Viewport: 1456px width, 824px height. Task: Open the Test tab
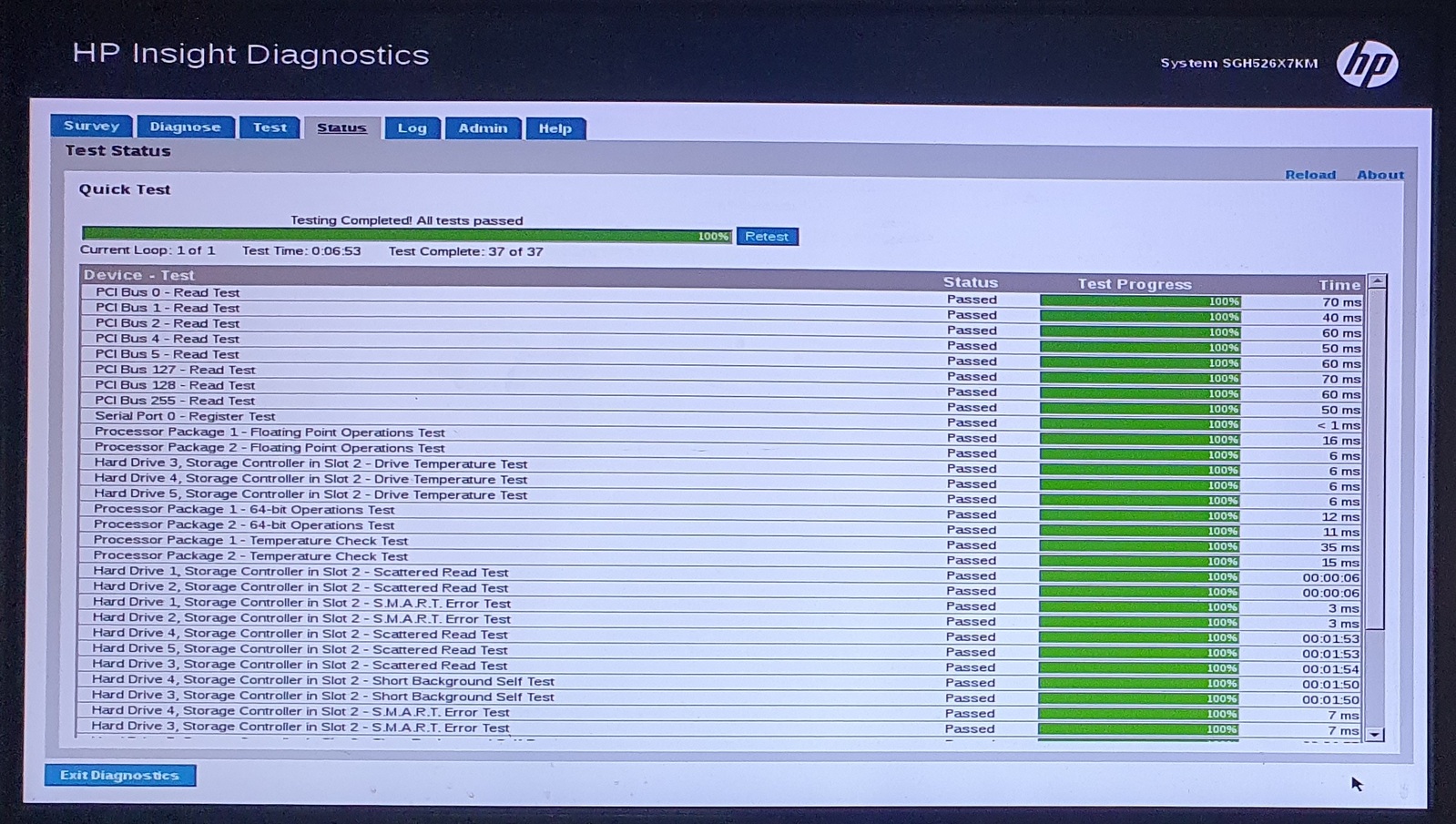point(270,127)
